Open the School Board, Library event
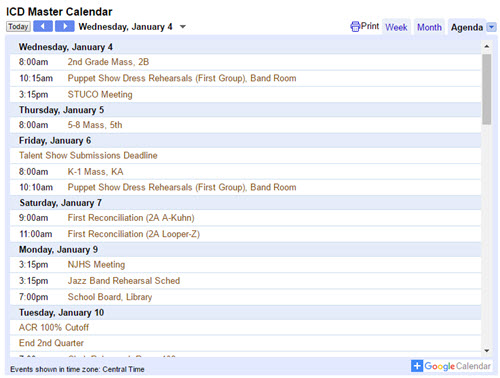 point(110,297)
